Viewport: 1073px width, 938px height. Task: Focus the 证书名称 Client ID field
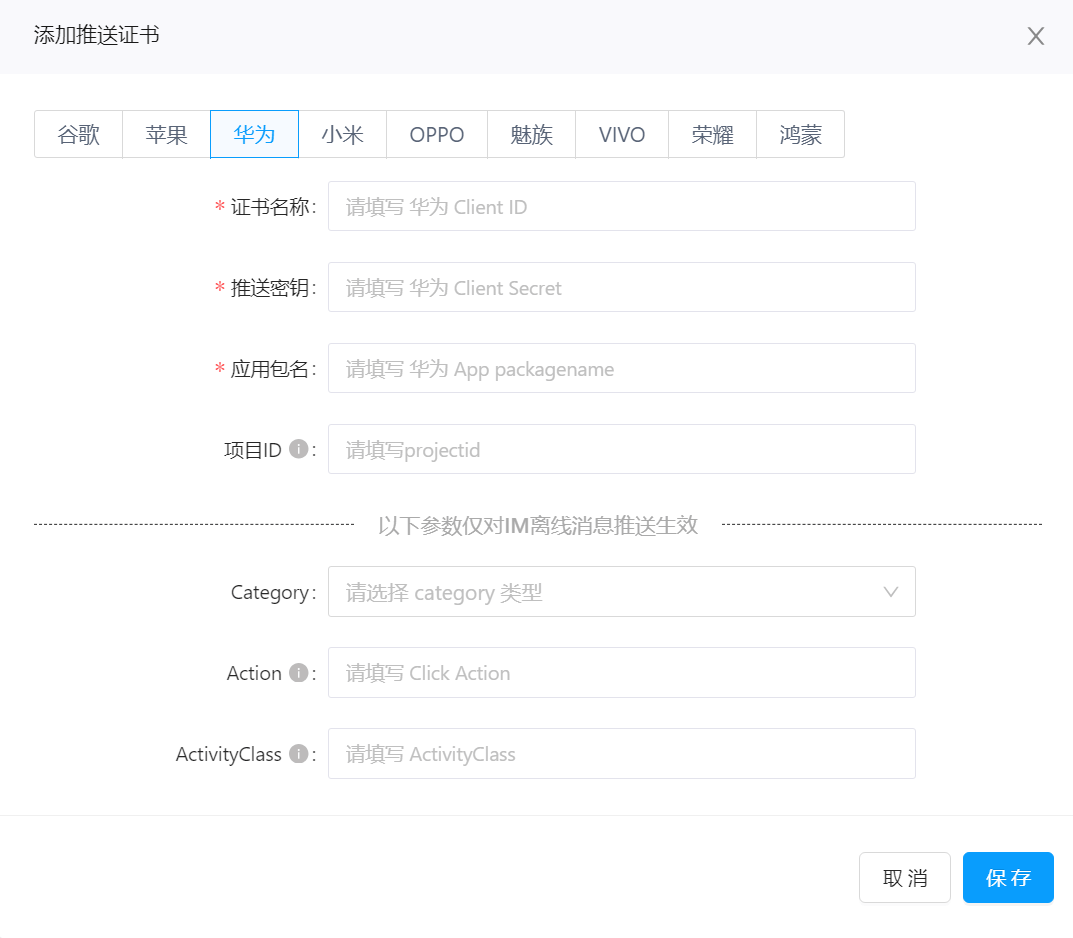point(621,207)
